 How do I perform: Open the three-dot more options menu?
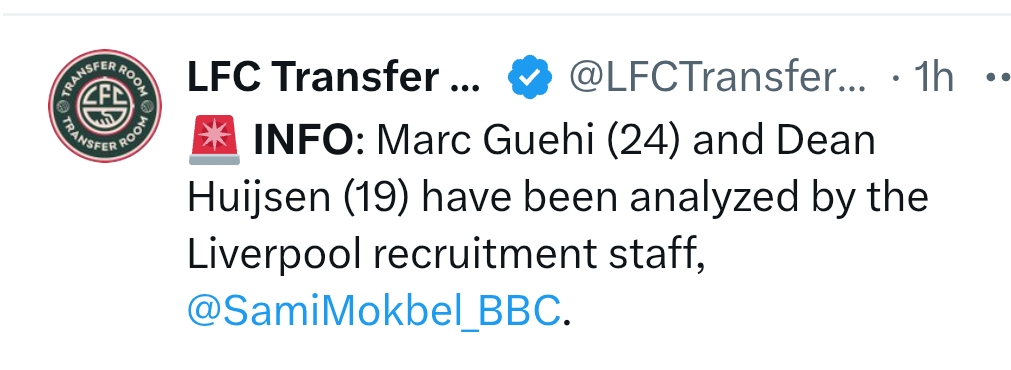tap(998, 77)
